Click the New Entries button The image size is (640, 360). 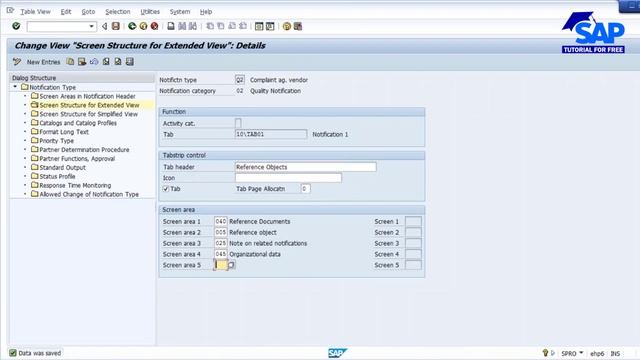[43, 62]
